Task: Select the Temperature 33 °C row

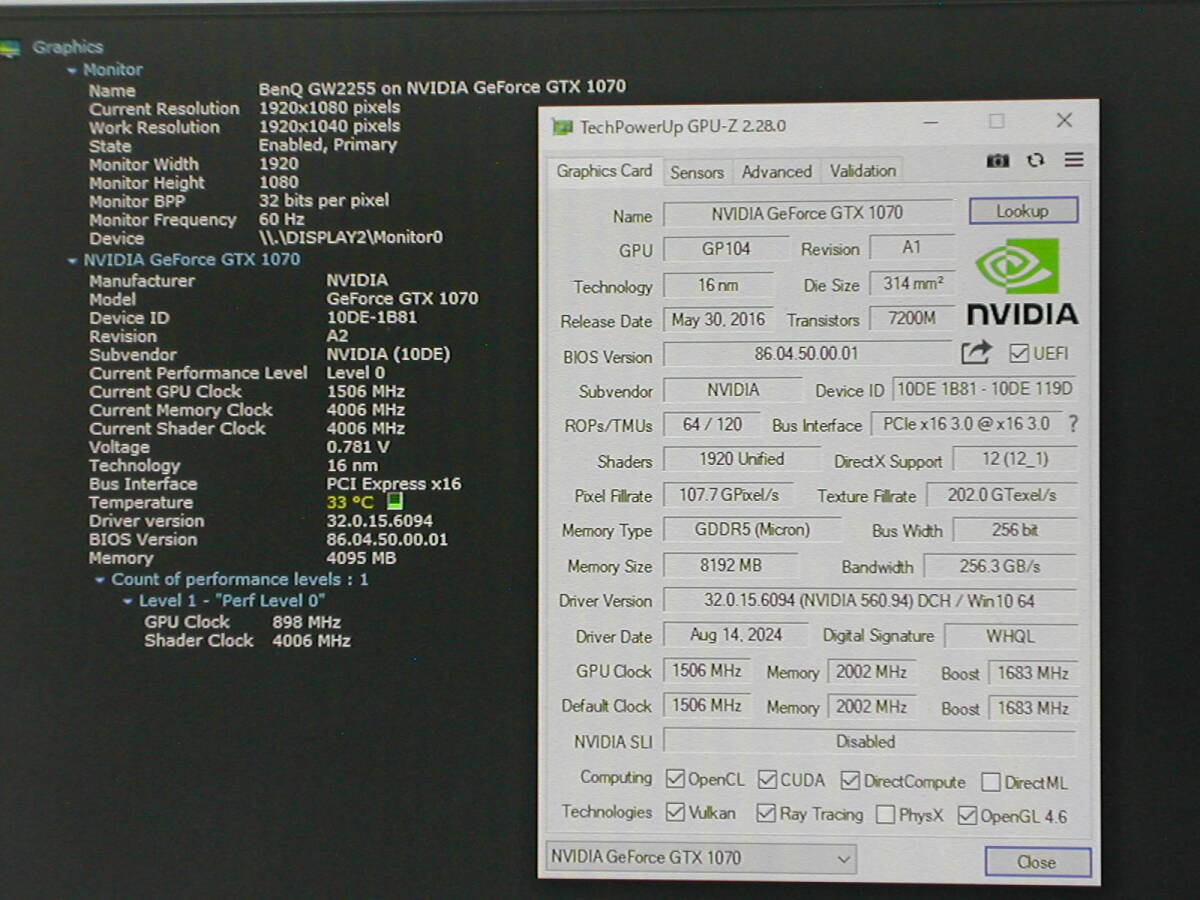Action: [245, 502]
